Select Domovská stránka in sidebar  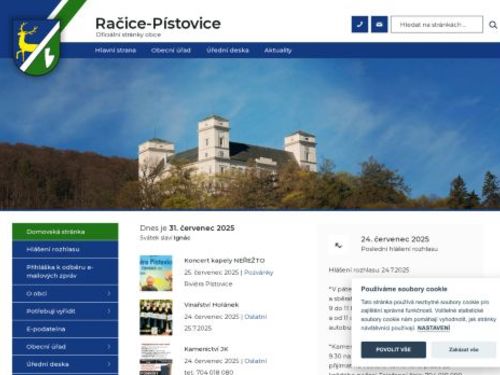tap(65, 232)
